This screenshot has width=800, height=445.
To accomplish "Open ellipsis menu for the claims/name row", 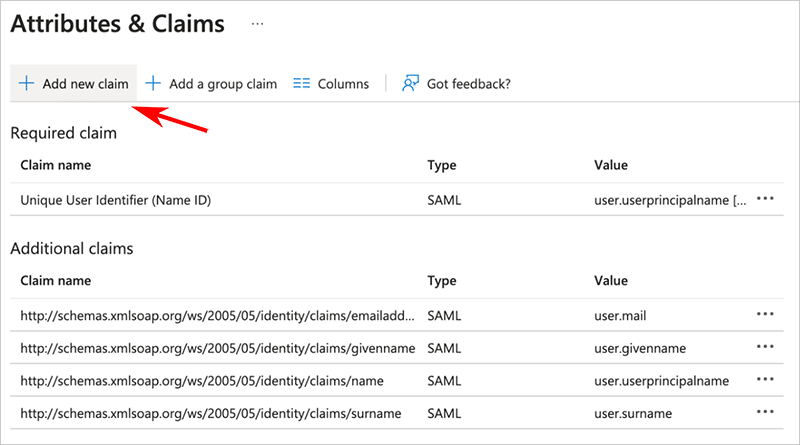I will tap(766, 380).
